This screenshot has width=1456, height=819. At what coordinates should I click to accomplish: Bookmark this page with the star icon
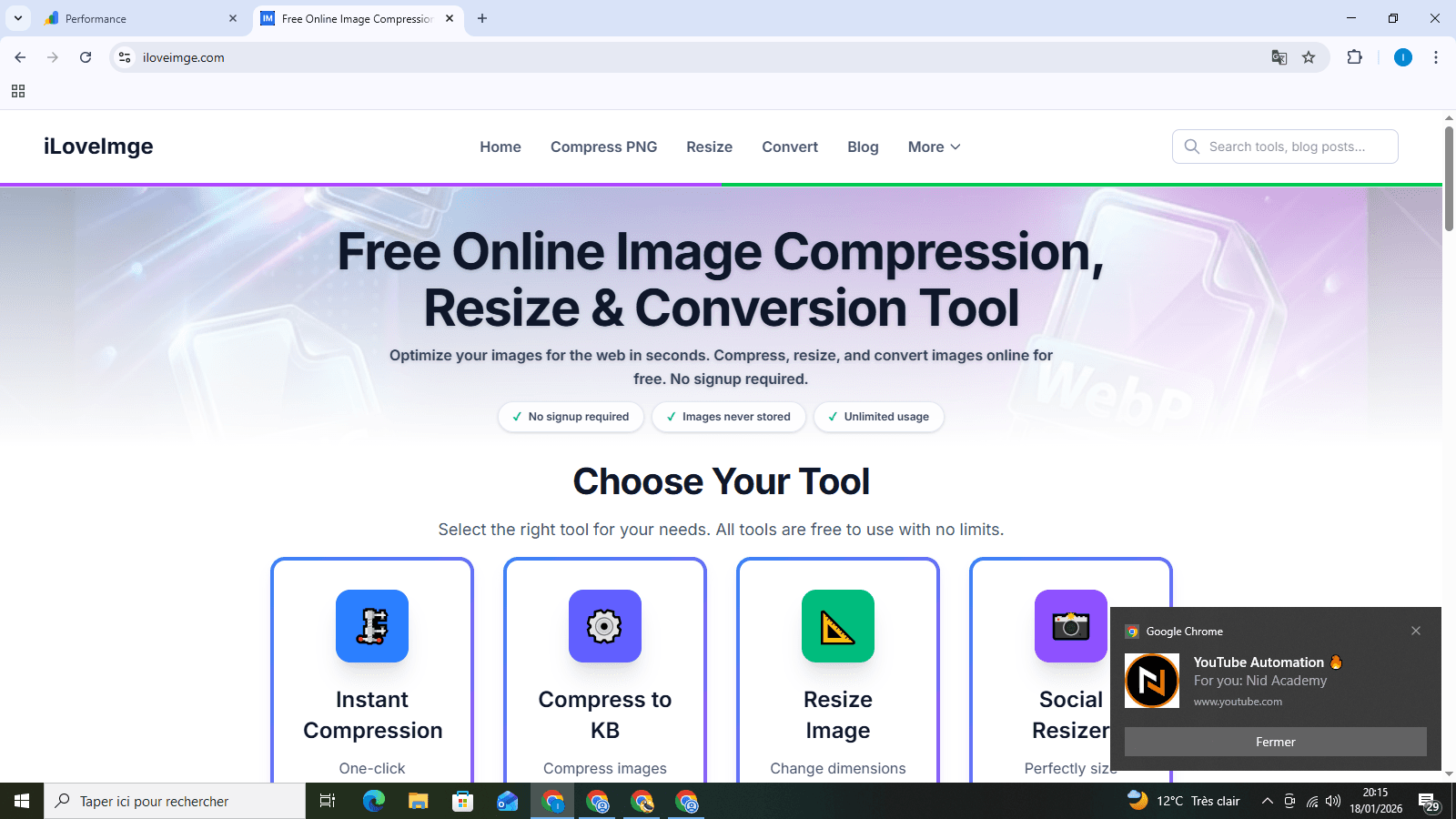tap(1309, 57)
